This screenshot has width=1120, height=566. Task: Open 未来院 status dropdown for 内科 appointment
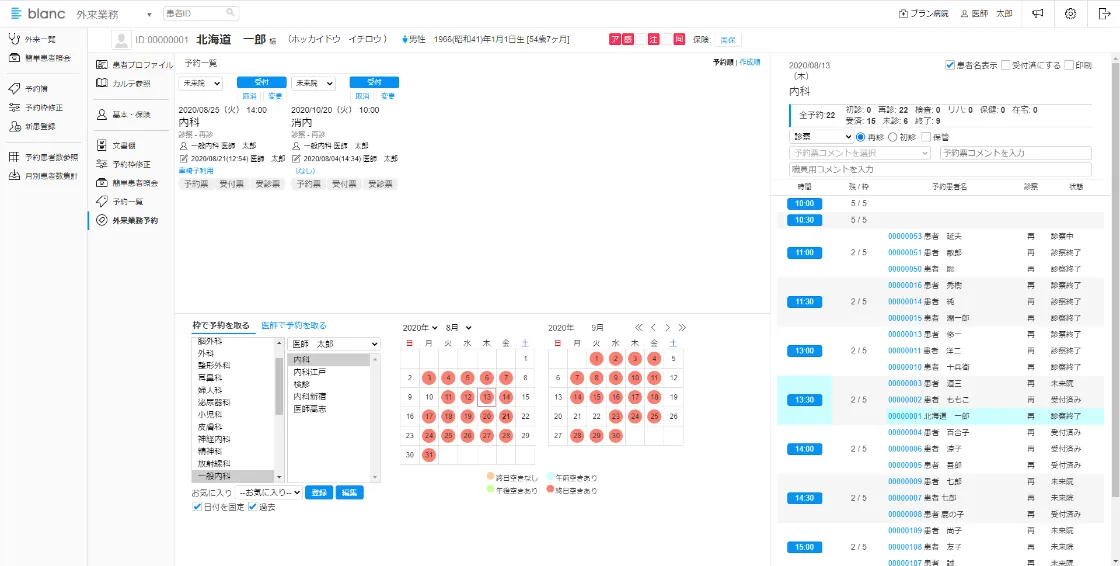(x=200, y=84)
